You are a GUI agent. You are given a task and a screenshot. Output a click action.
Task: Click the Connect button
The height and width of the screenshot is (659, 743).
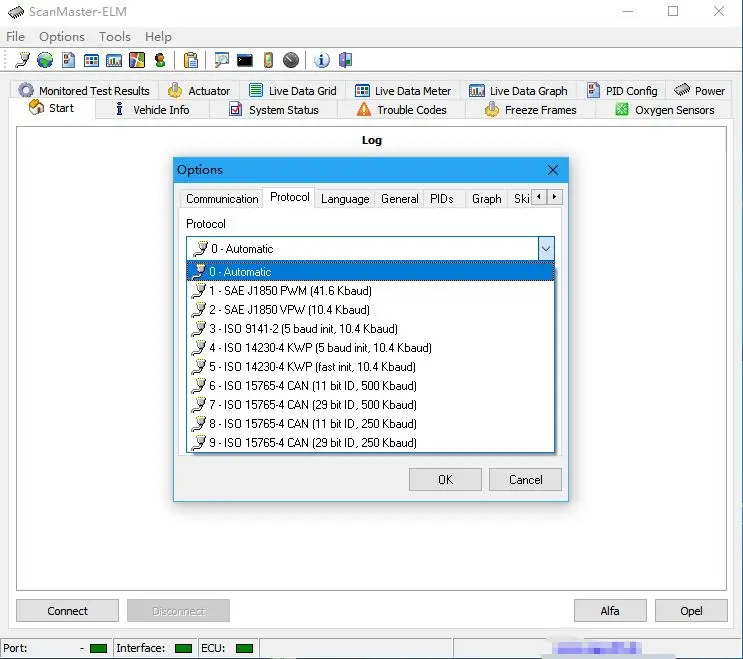tap(67, 611)
